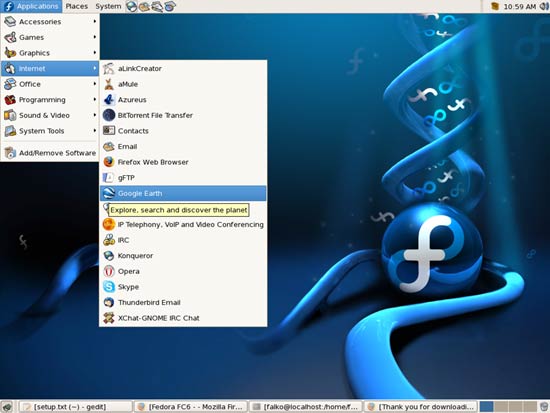
Task: Expand the Sound & Video submenu arrow
Action: pyautogui.click(x=95, y=115)
